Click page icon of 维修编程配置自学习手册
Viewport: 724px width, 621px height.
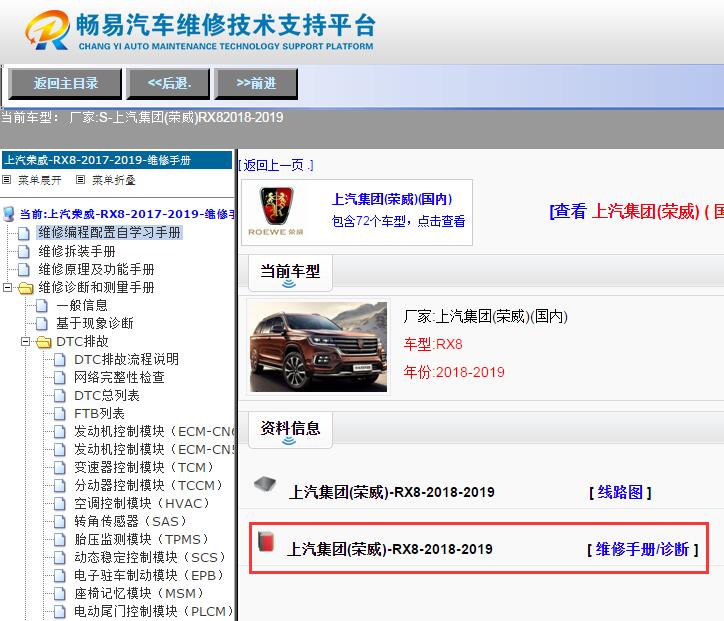tap(24, 233)
